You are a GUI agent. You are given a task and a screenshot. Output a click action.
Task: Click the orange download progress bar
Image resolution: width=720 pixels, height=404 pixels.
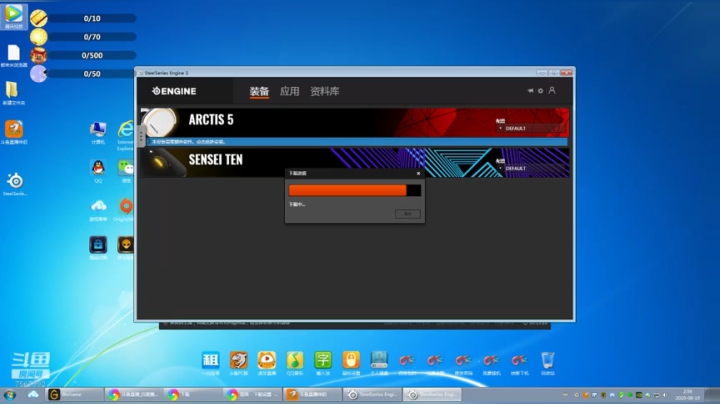tap(354, 190)
